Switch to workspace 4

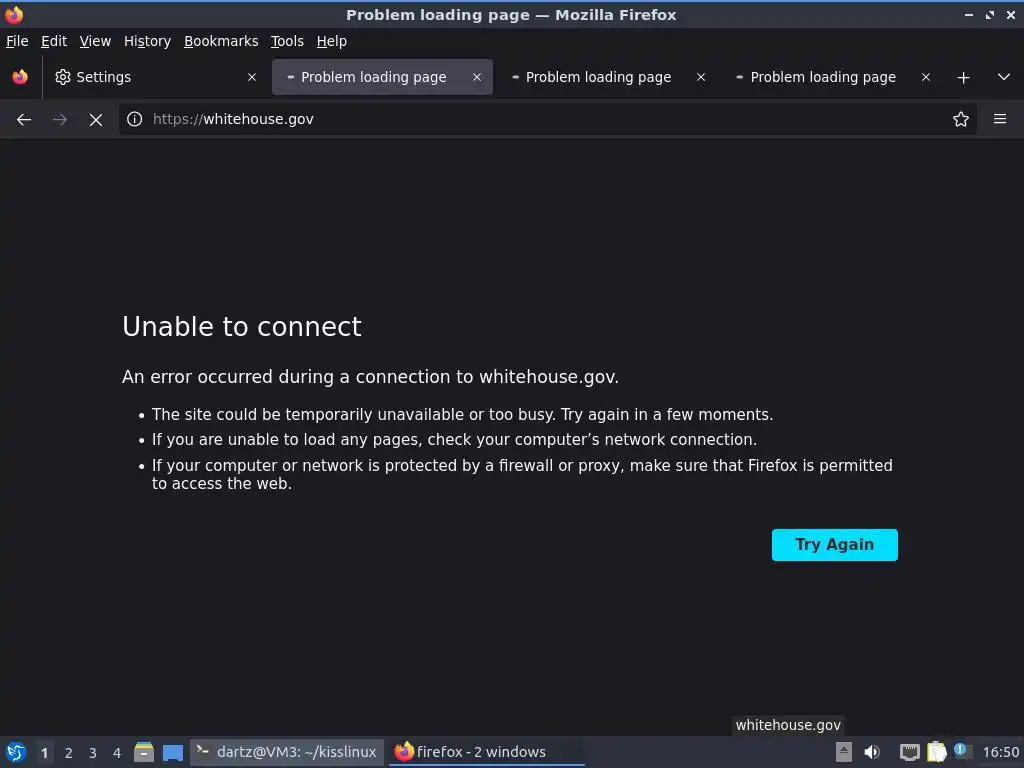coord(117,753)
